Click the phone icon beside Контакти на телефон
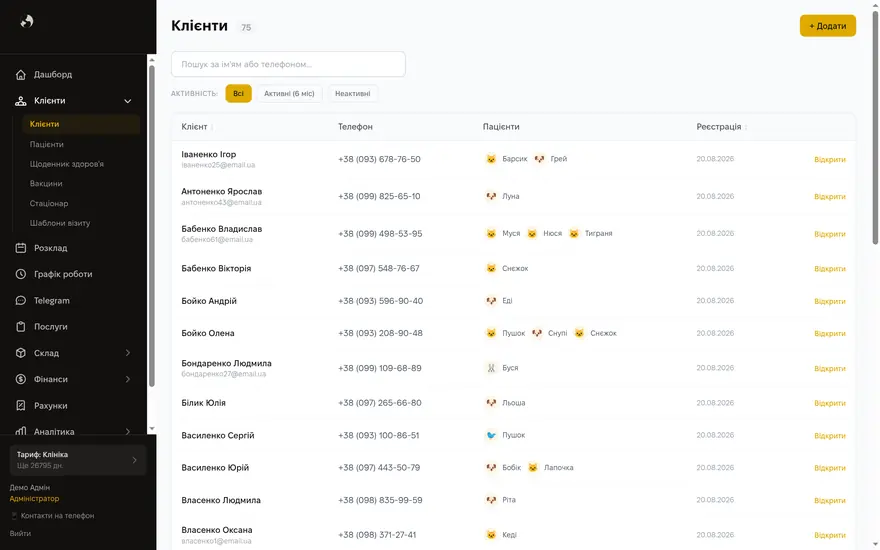 tap(14, 516)
